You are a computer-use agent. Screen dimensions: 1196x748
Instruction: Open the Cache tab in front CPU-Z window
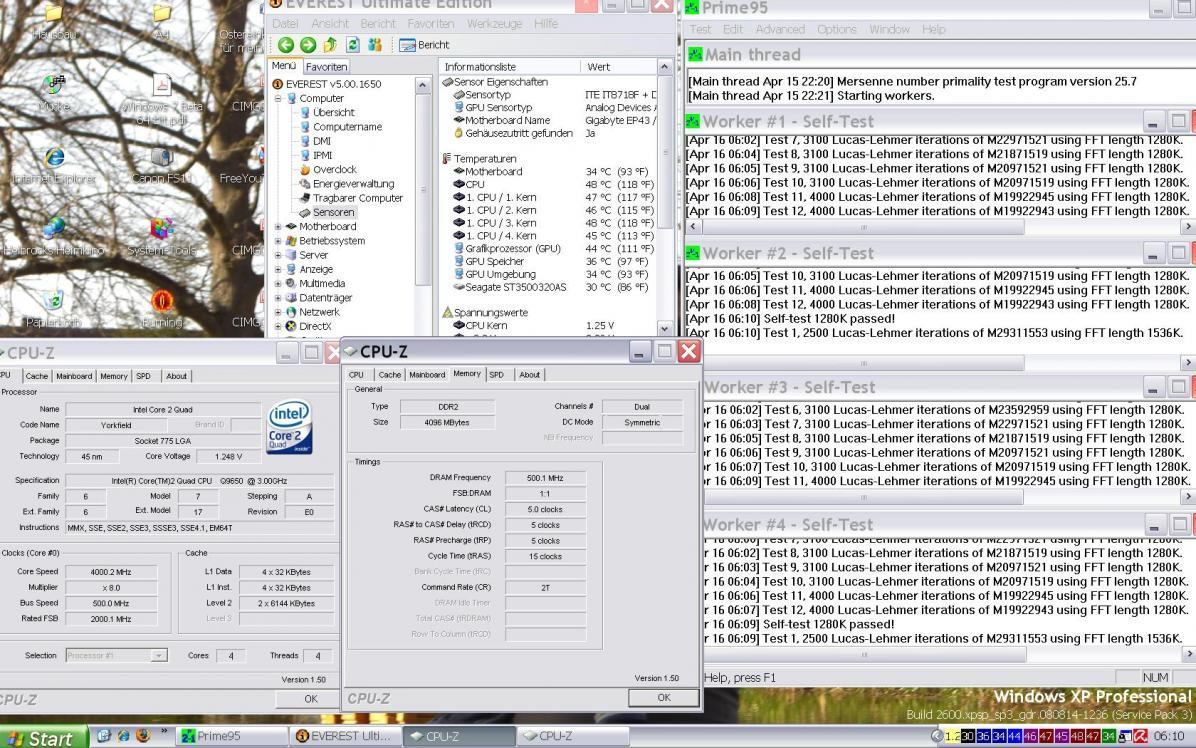point(389,375)
